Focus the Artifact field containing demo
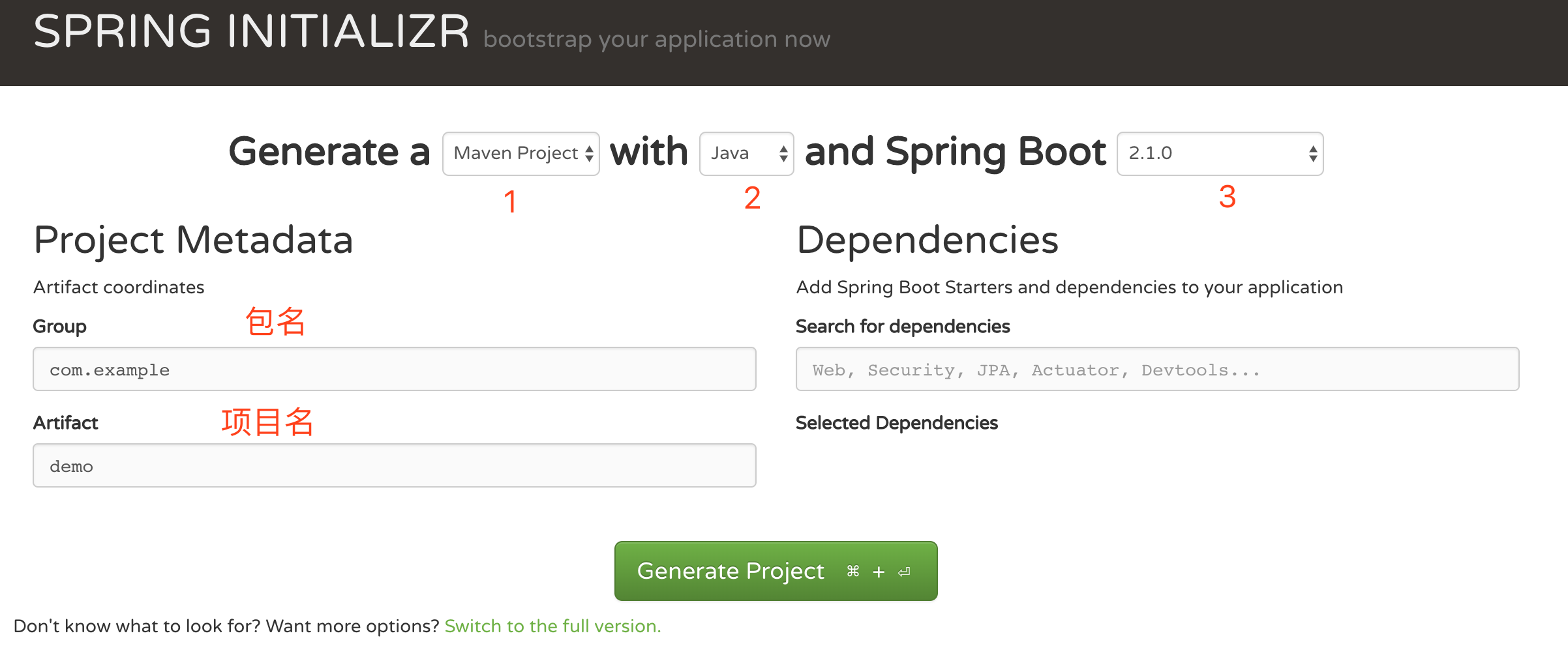This screenshot has height=657, width=1568. point(394,466)
